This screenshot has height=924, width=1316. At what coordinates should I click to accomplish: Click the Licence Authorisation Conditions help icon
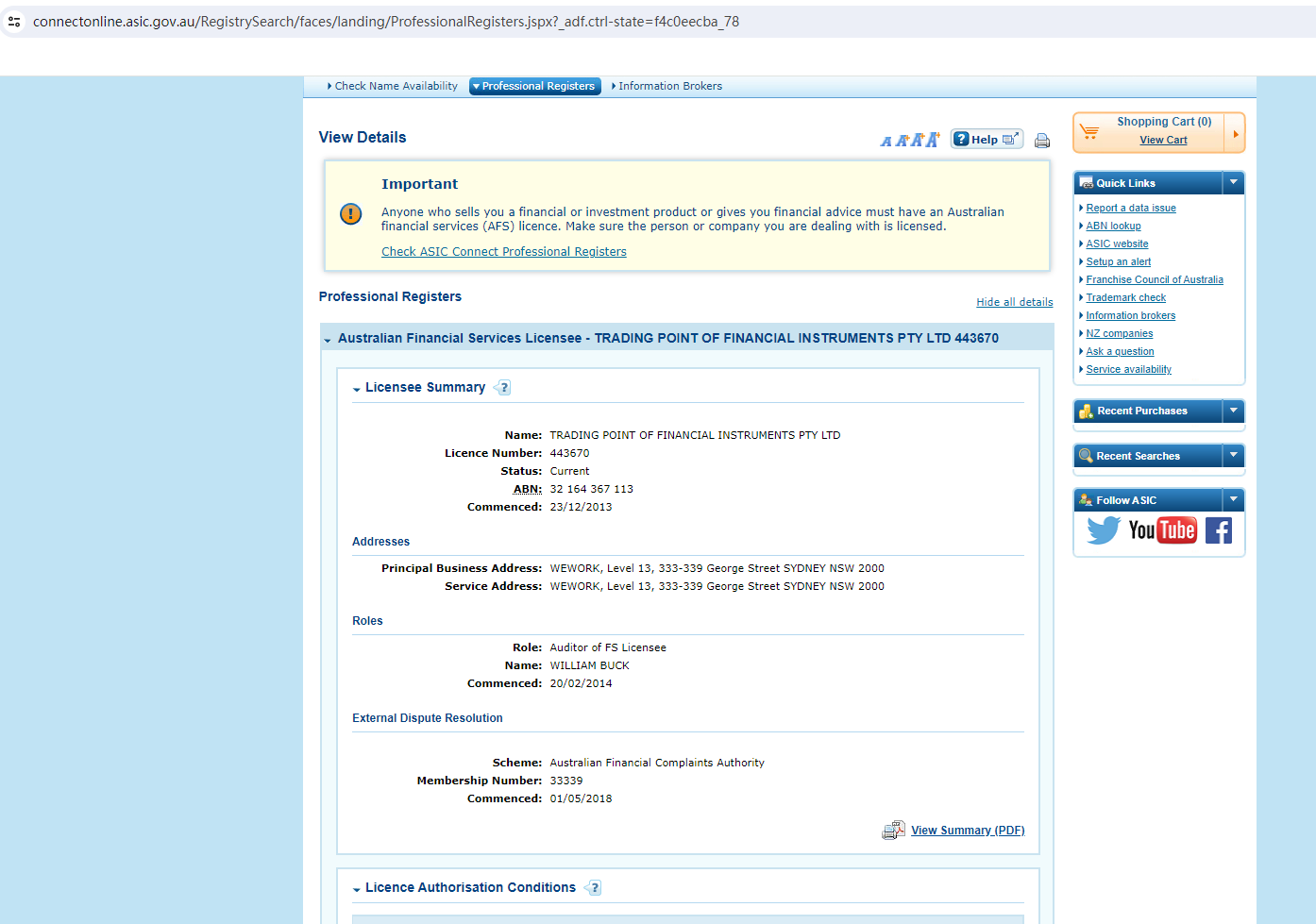(593, 888)
